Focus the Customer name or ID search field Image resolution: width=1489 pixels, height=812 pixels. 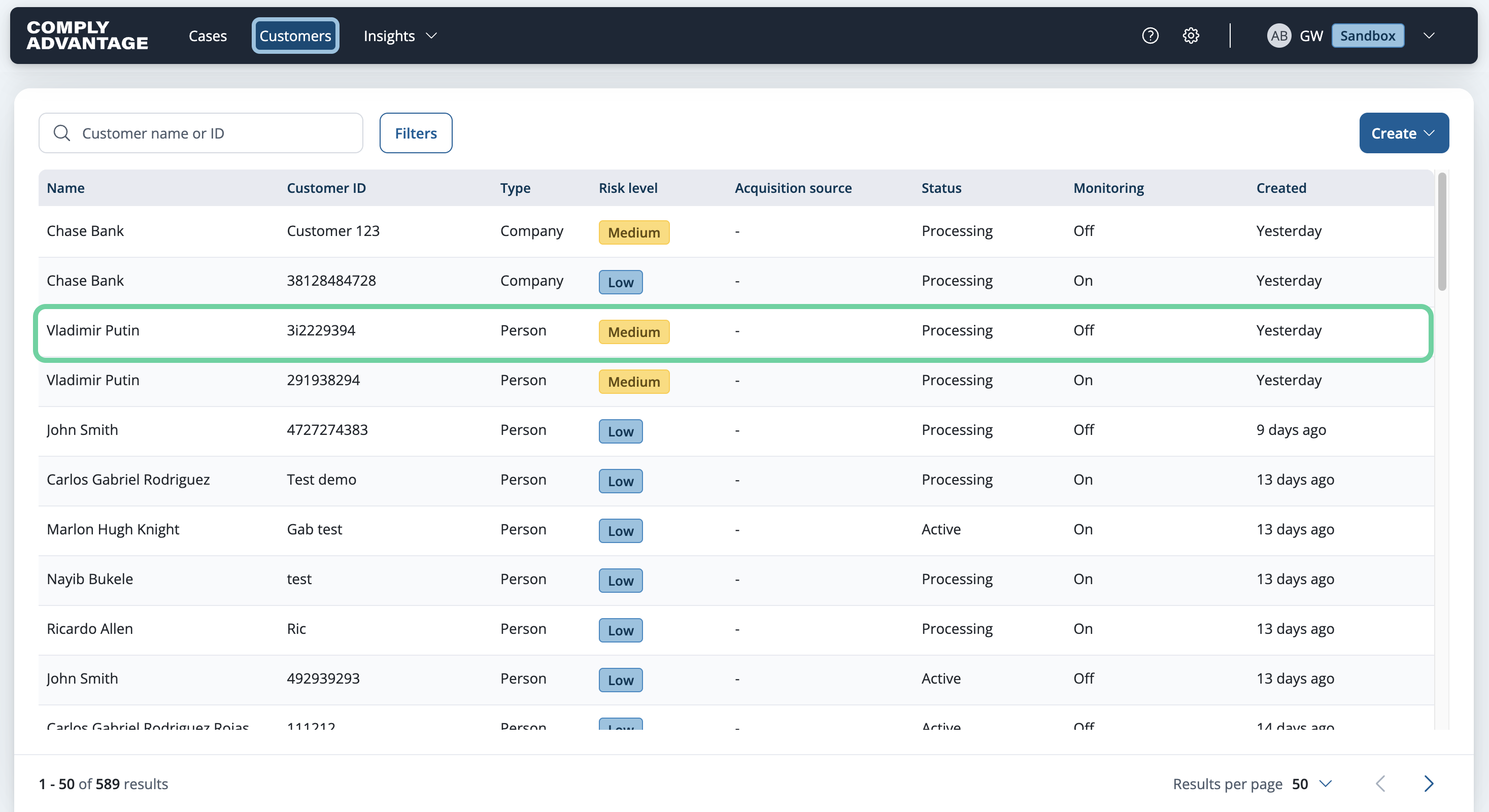tap(200, 133)
